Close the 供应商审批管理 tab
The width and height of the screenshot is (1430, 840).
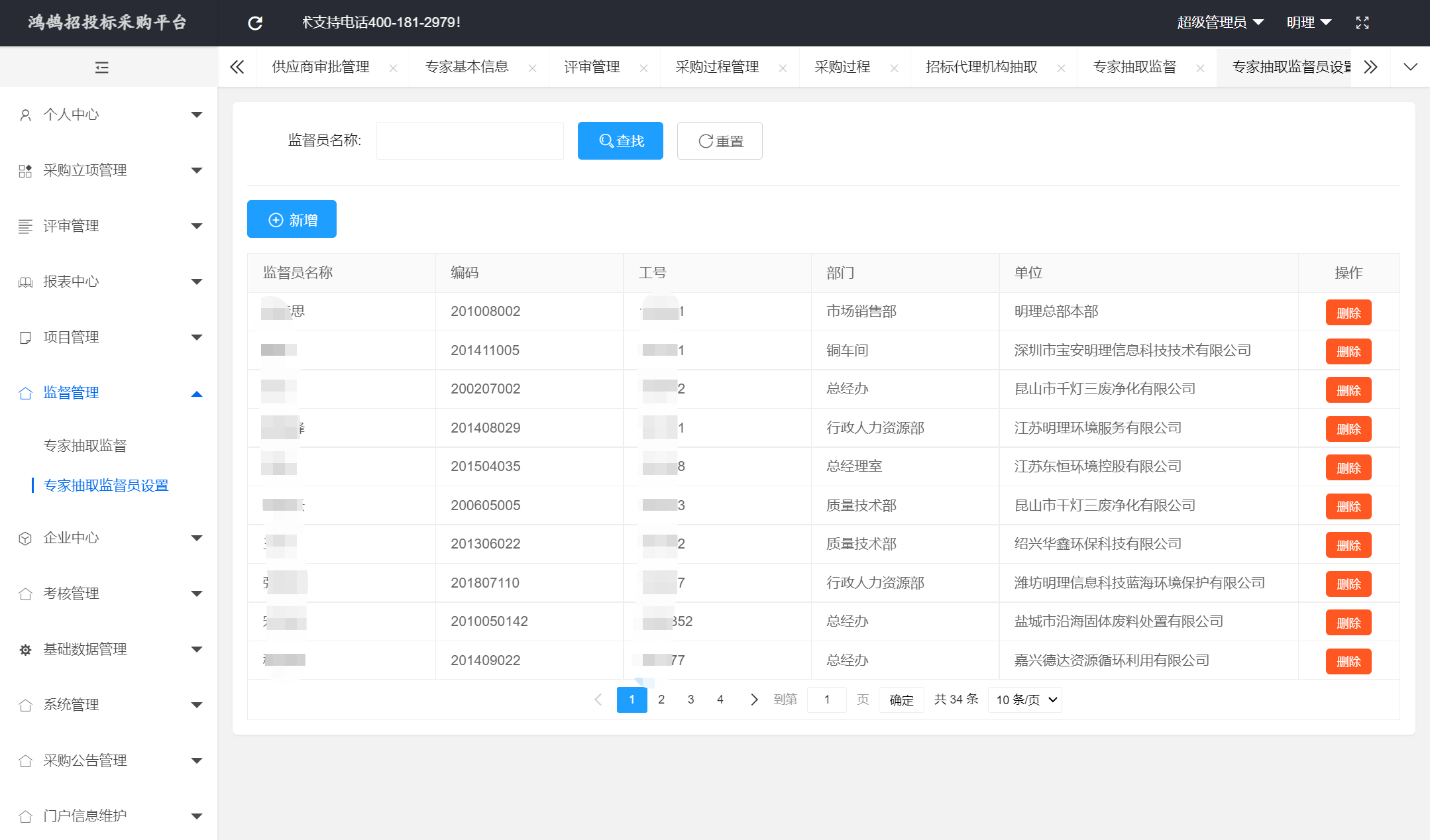tap(393, 68)
